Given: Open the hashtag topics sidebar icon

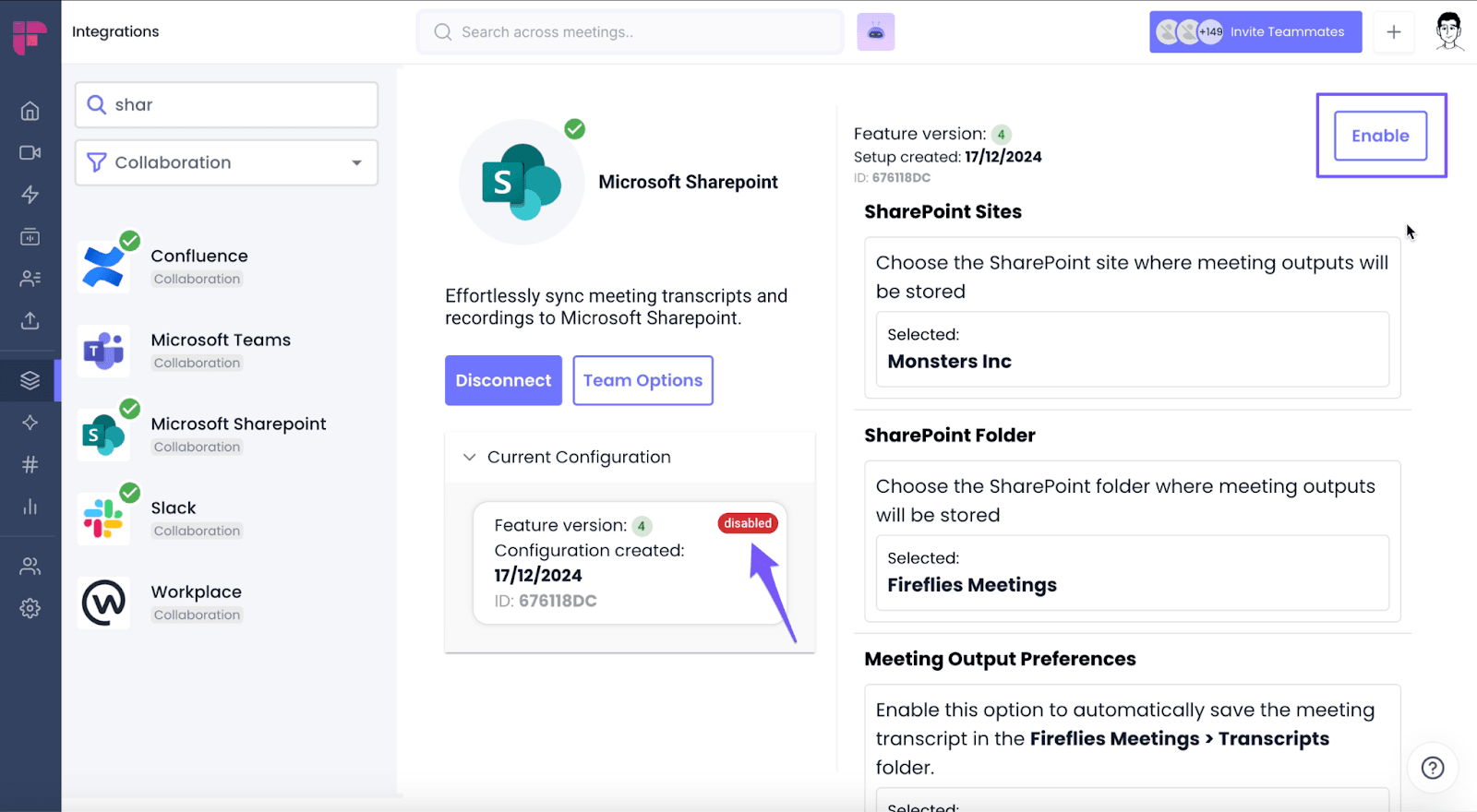Looking at the screenshot, I should coord(30,464).
